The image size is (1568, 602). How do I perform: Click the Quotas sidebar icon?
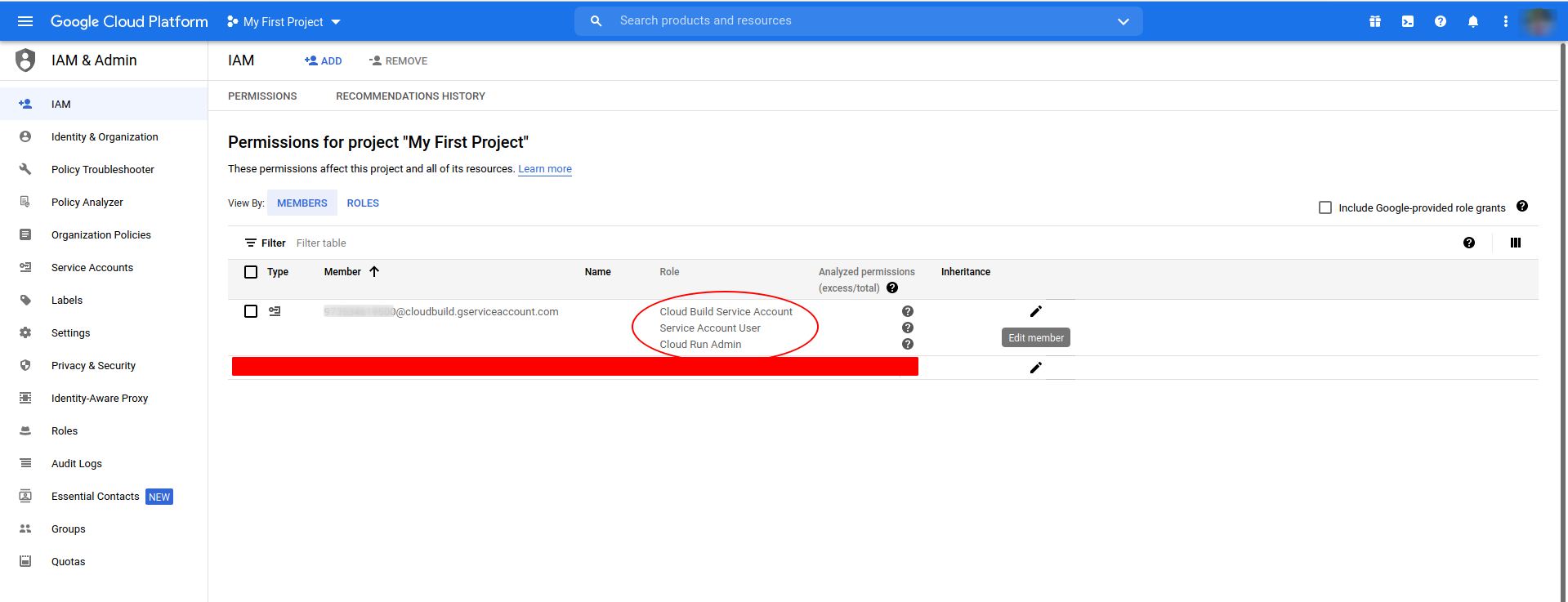pos(25,561)
